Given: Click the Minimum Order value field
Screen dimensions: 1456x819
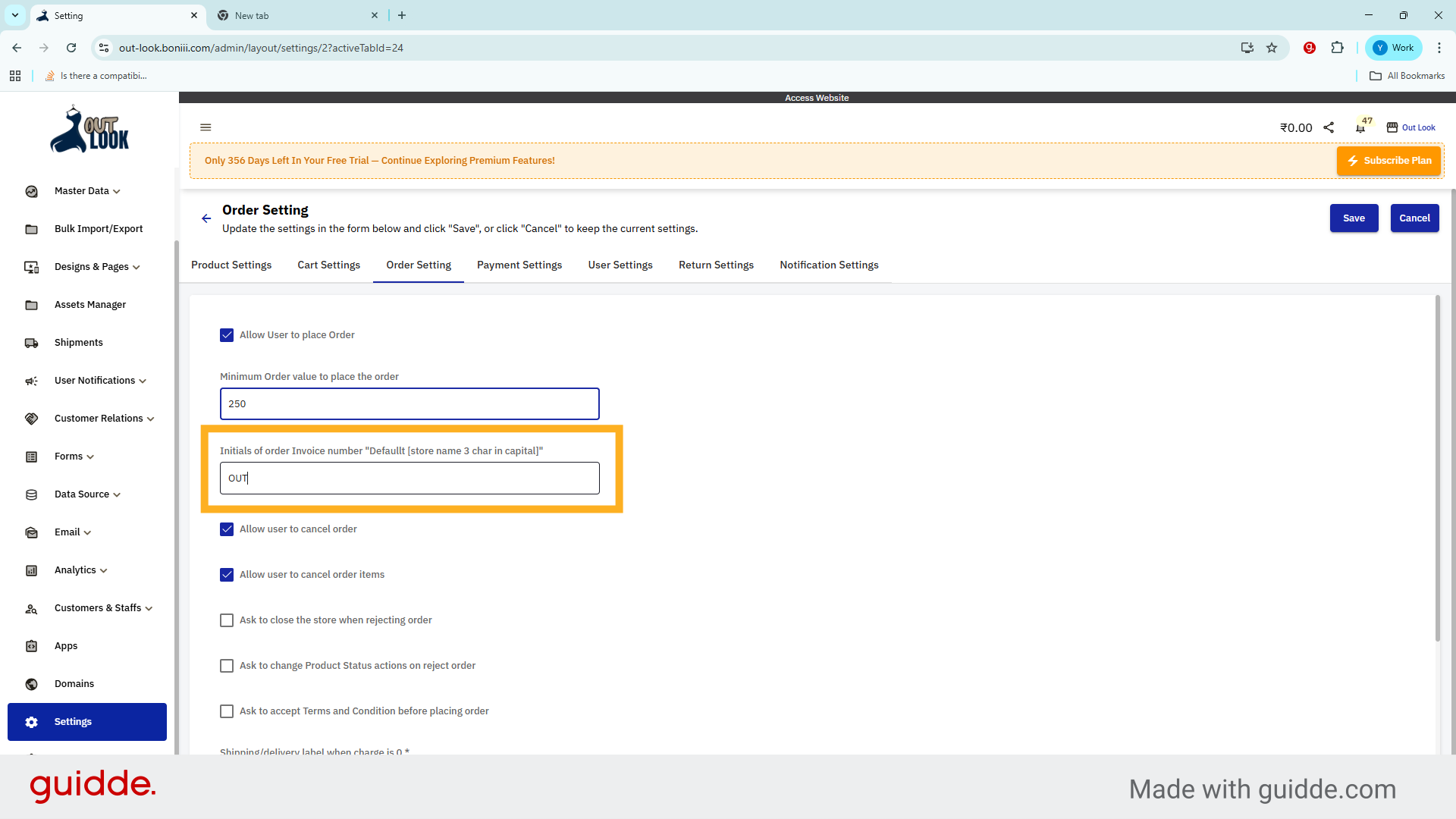Looking at the screenshot, I should pyautogui.click(x=409, y=404).
